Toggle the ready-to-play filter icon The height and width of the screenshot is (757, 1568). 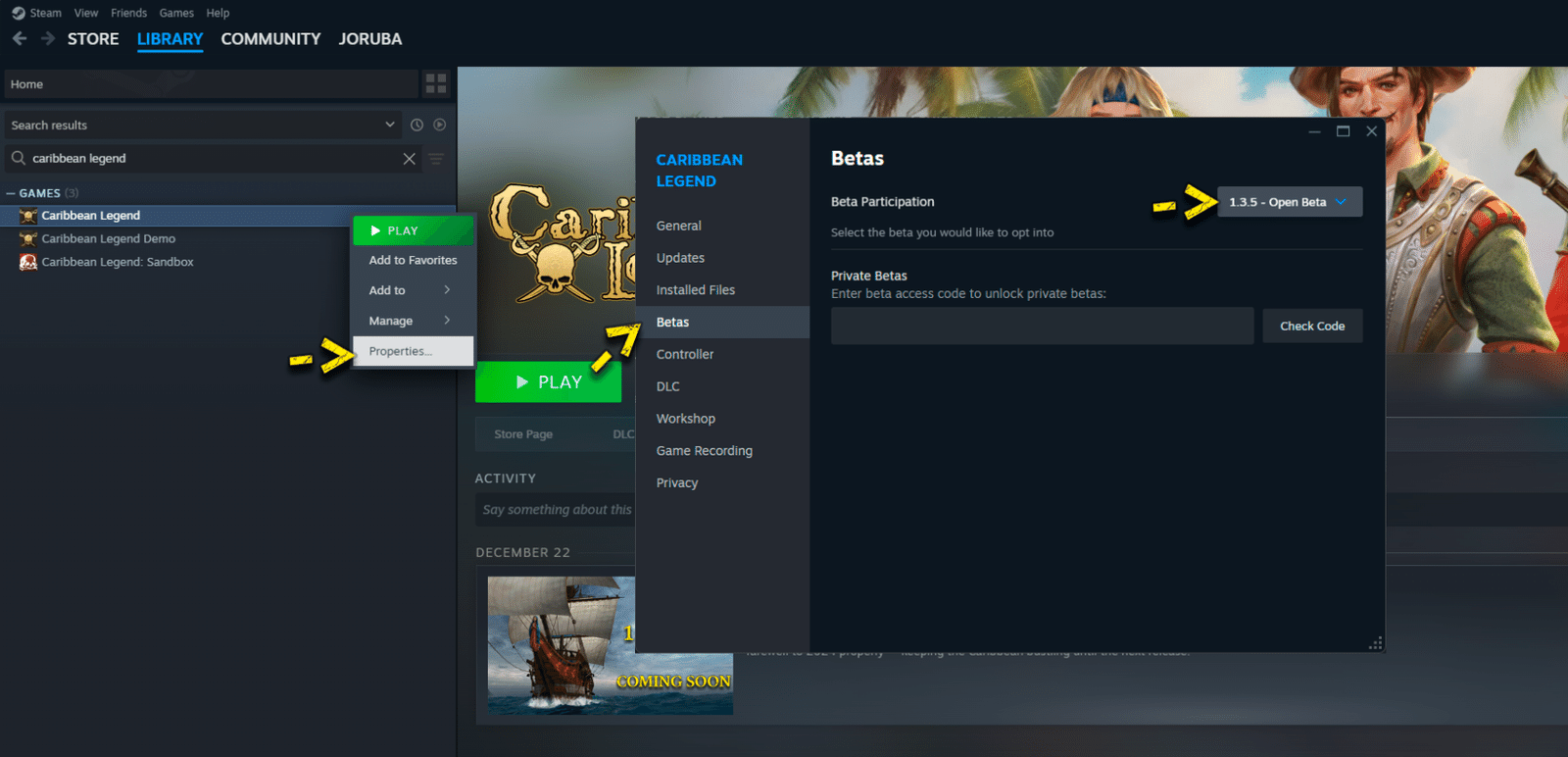coord(440,125)
